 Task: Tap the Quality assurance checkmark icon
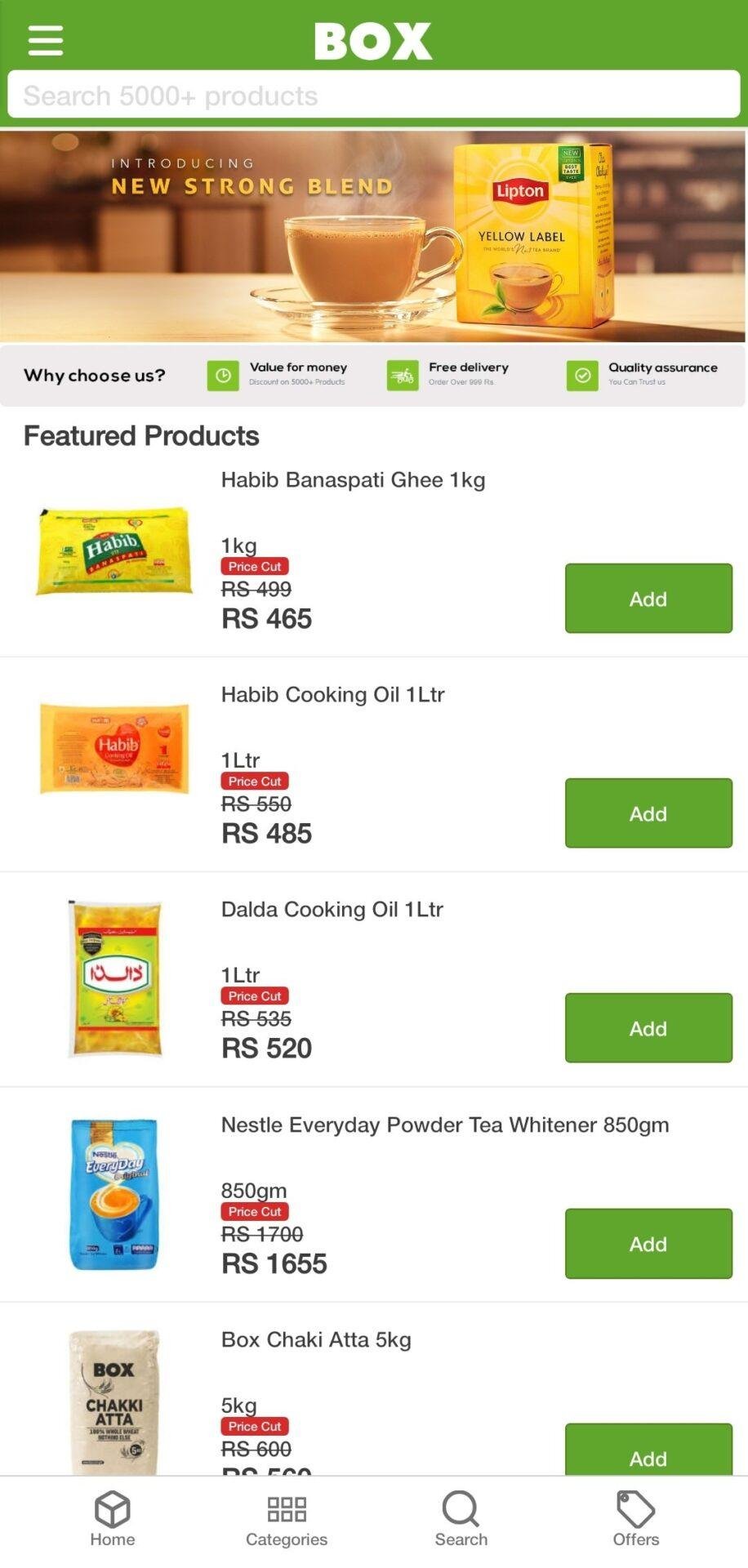tap(582, 376)
